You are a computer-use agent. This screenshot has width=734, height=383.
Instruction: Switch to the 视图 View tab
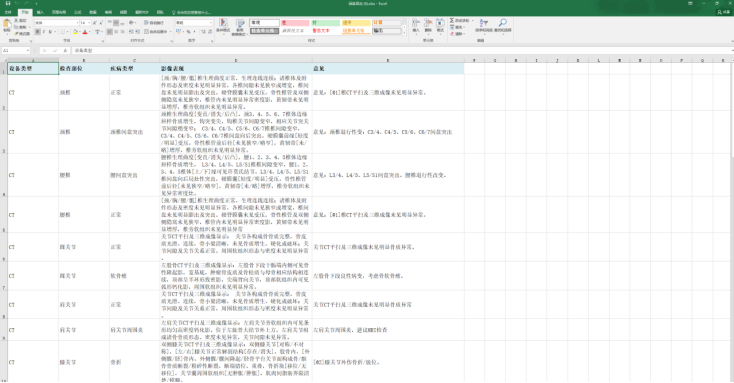[x=124, y=12]
